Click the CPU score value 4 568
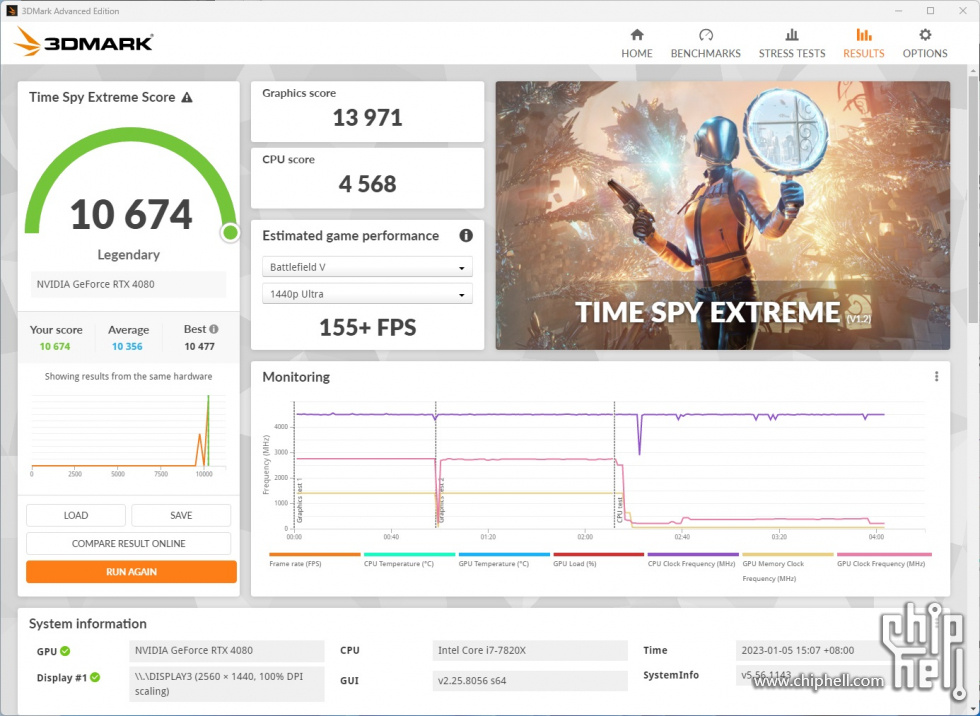The height and width of the screenshot is (716, 980). (x=368, y=184)
